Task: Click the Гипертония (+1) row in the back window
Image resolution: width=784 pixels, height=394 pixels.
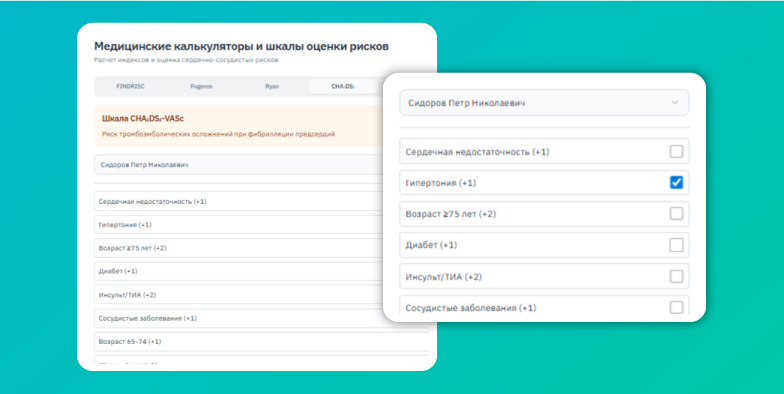Action: 238,224
